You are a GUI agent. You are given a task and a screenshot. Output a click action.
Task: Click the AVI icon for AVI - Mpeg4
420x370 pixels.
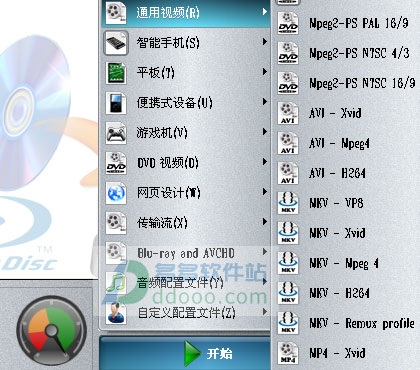pos(288,143)
